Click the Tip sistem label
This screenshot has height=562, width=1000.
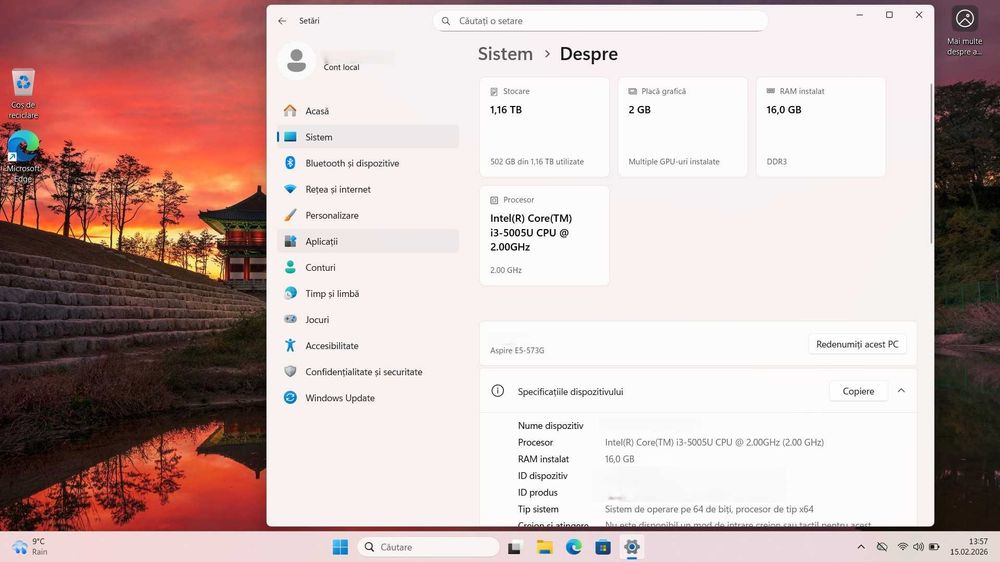pos(538,508)
